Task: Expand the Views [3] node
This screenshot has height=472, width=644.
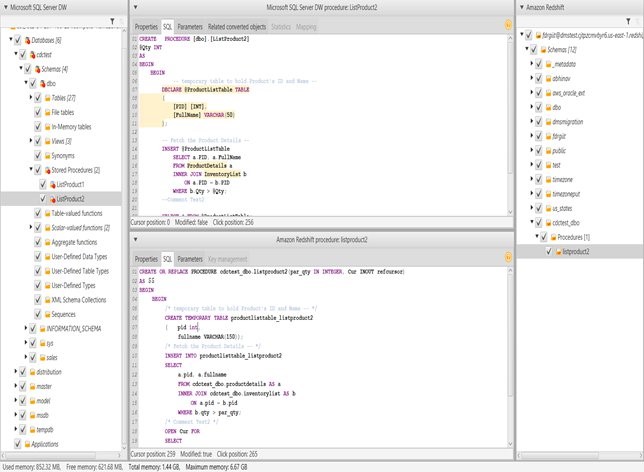Action: [x=31, y=140]
